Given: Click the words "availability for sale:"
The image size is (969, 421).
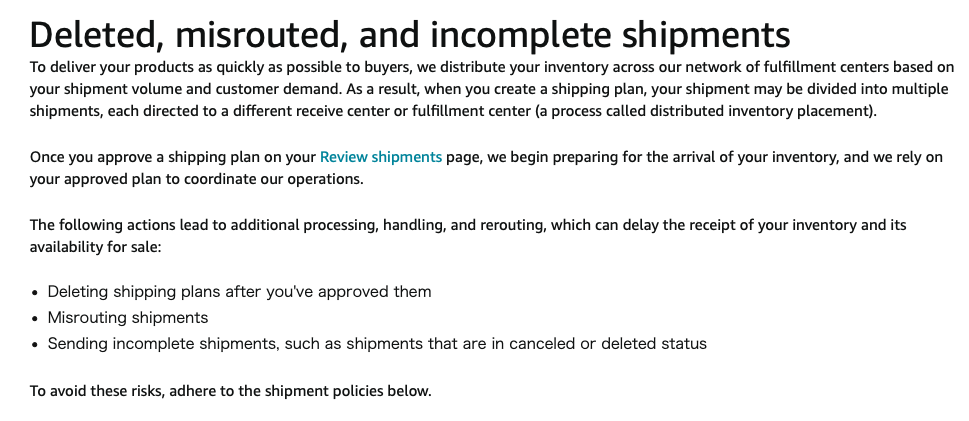Looking at the screenshot, I should [95, 246].
